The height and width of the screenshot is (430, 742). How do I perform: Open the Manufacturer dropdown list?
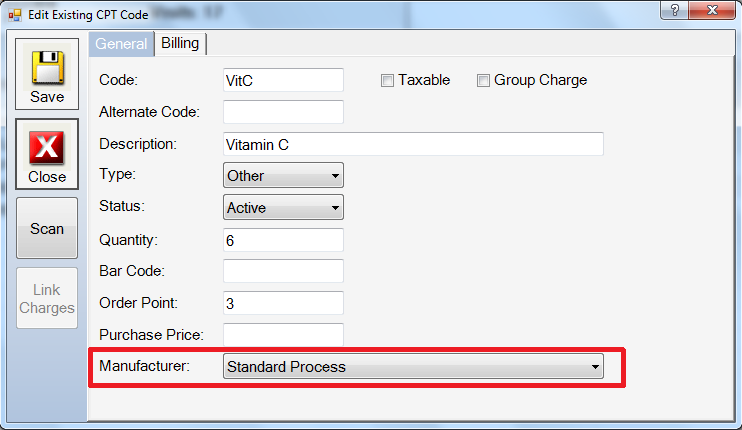tap(596, 367)
